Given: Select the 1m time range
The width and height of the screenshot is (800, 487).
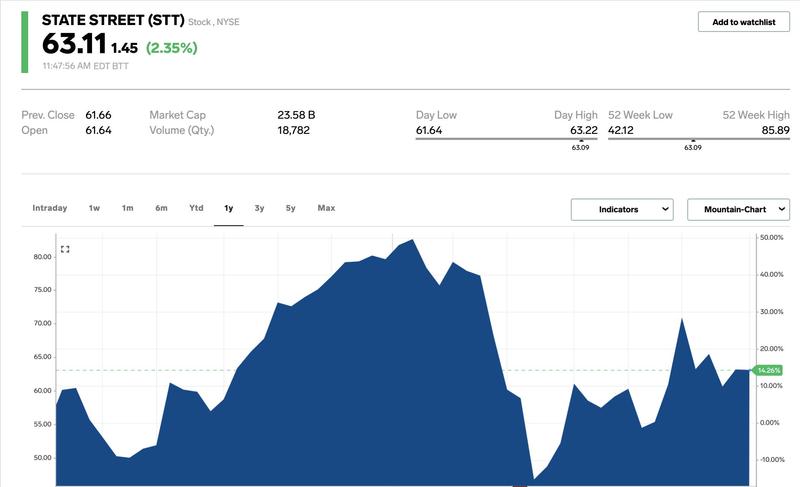Looking at the screenshot, I should pyautogui.click(x=128, y=208).
